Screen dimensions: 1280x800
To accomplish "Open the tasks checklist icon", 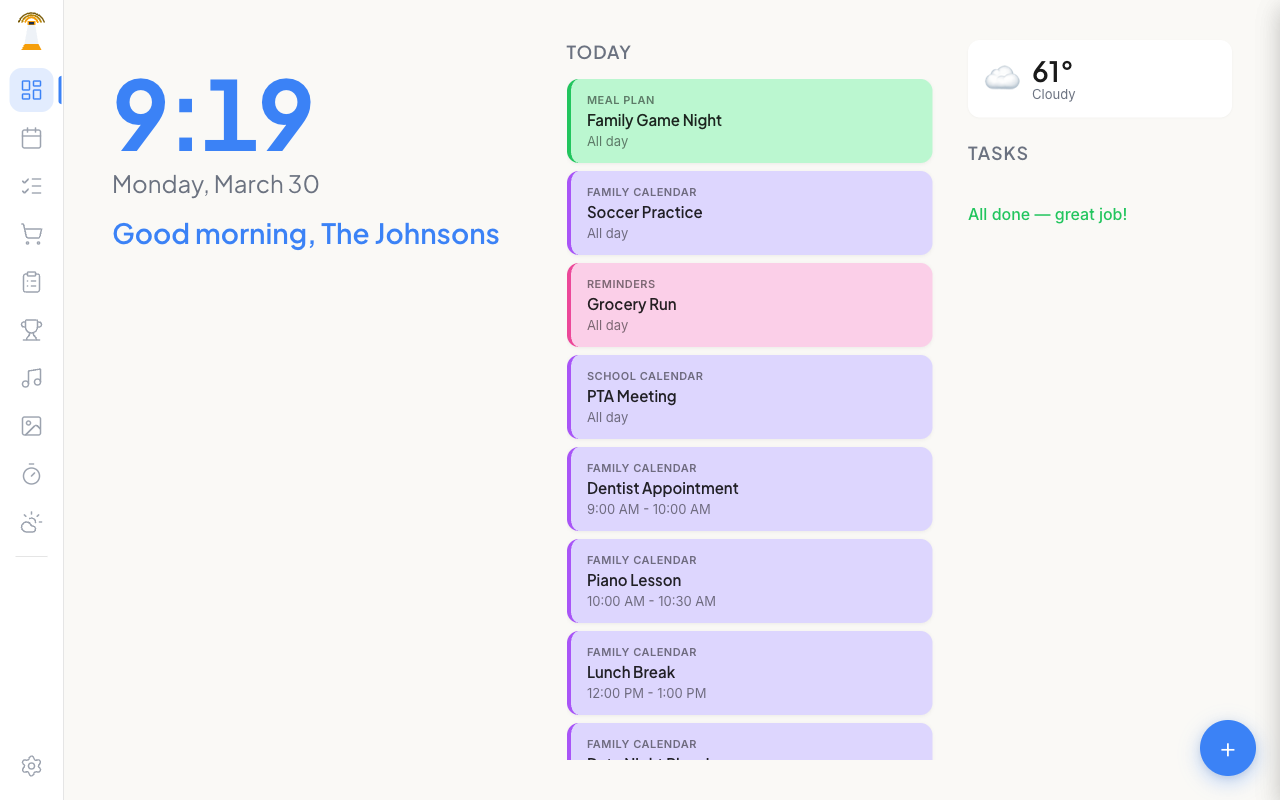I will 31,186.
